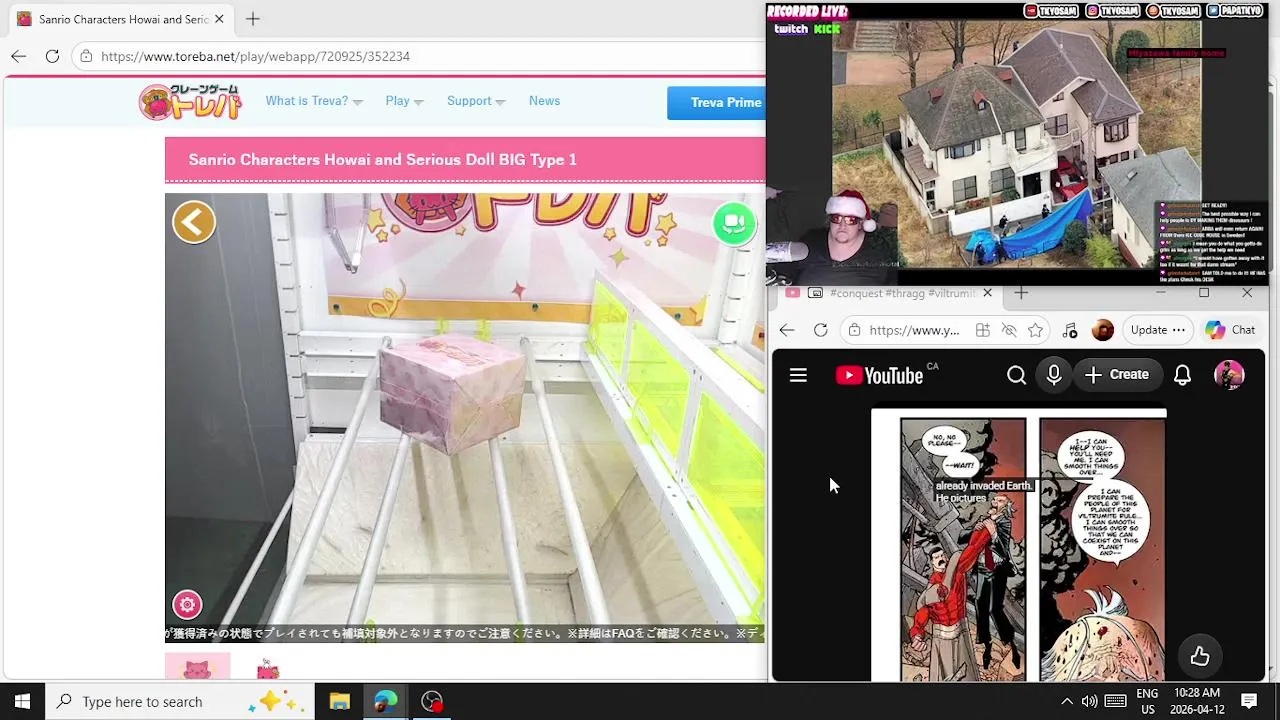Go back in the YouTube browser window
Viewport: 1280px width, 720px height.
pyautogui.click(x=787, y=330)
